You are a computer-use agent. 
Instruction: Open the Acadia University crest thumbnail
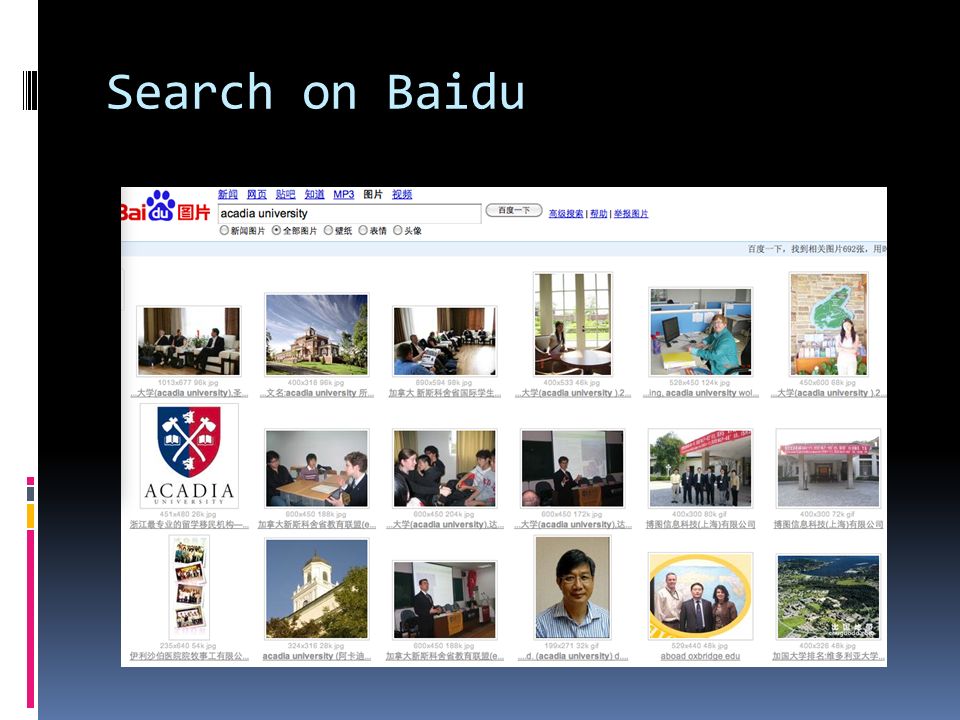(189, 456)
